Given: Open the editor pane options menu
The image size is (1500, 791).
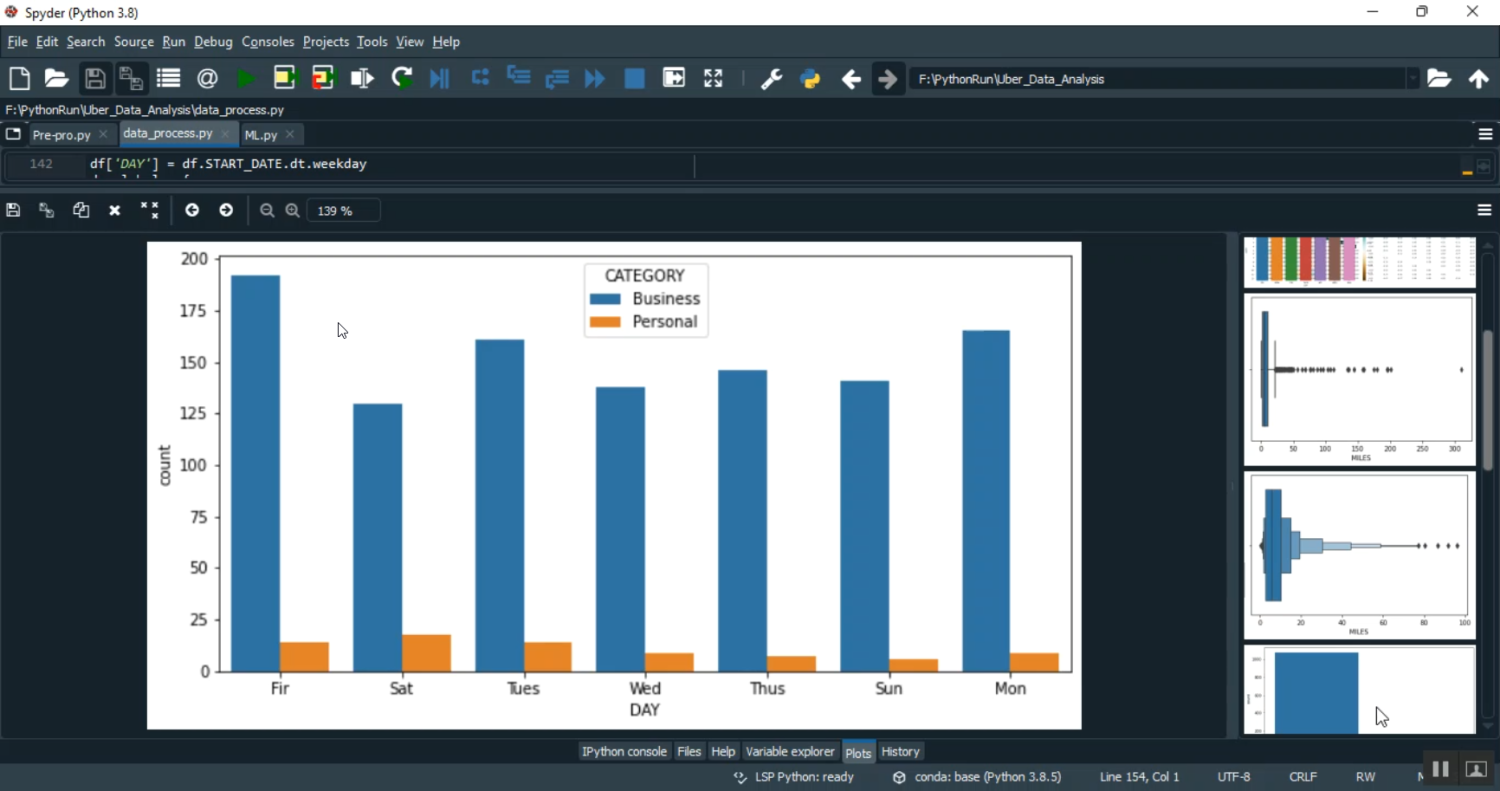Looking at the screenshot, I should 1485,134.
